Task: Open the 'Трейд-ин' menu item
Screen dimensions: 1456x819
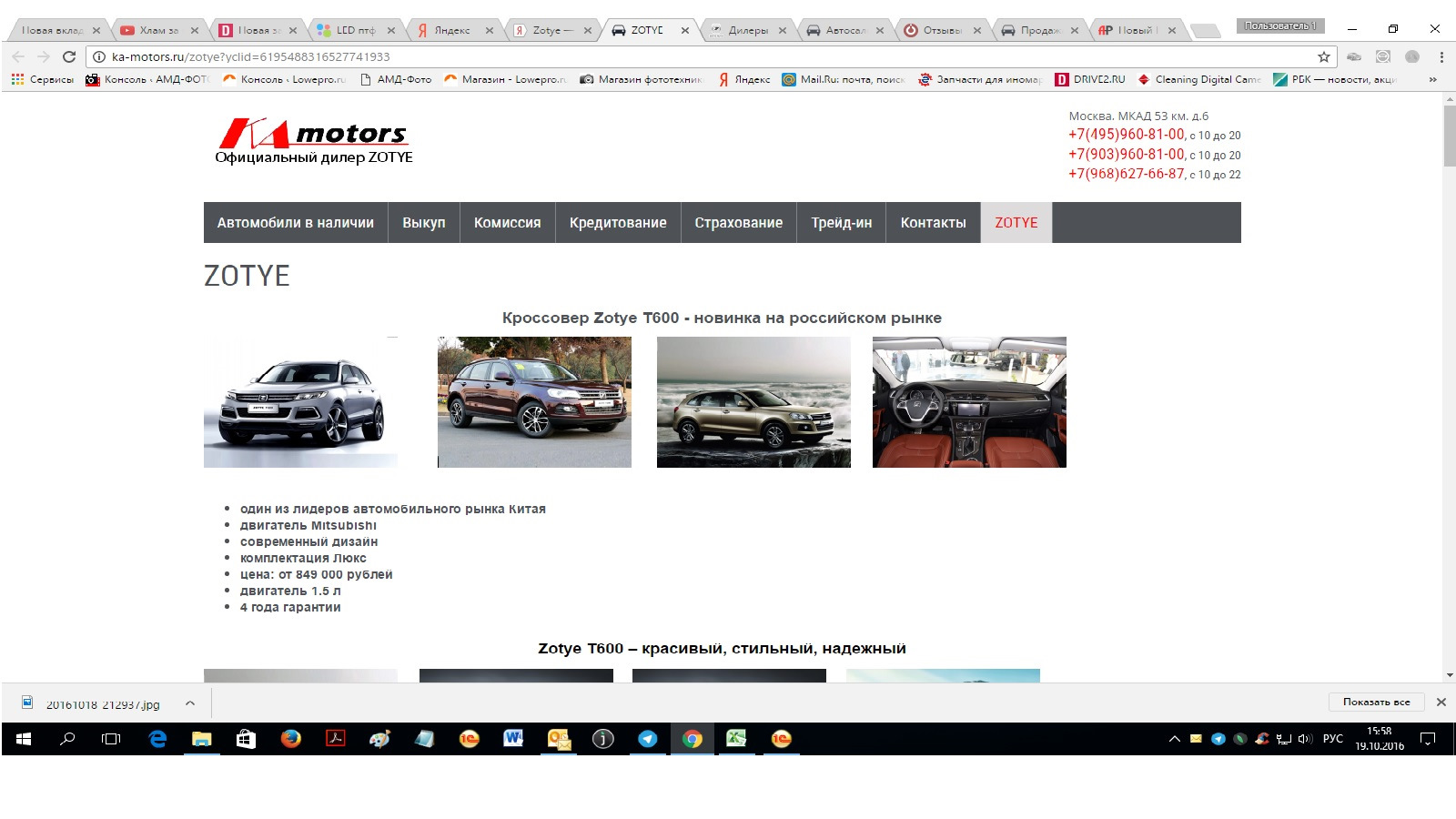Action: click(842, 222)
